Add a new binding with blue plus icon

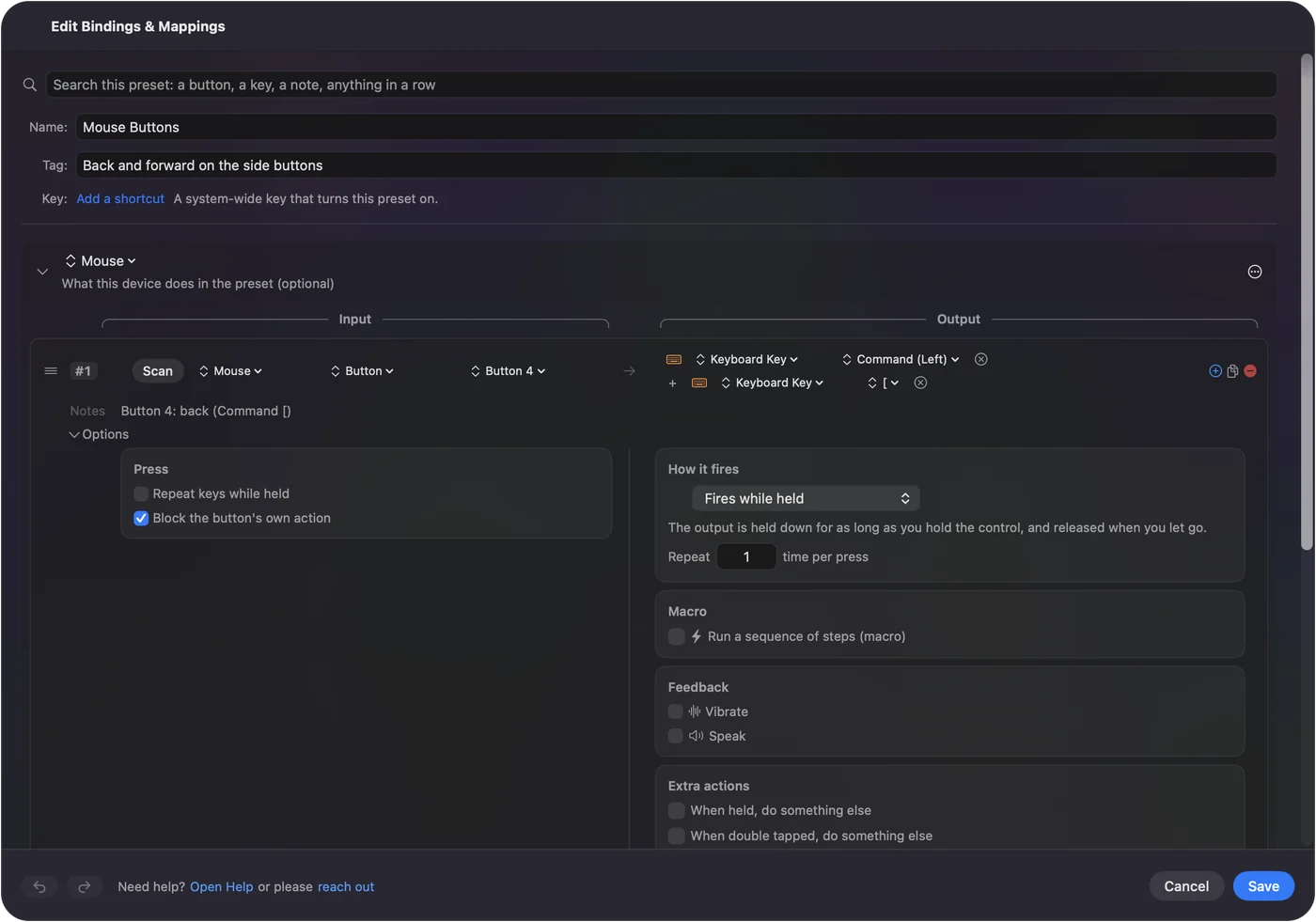tap(1215, 371)
